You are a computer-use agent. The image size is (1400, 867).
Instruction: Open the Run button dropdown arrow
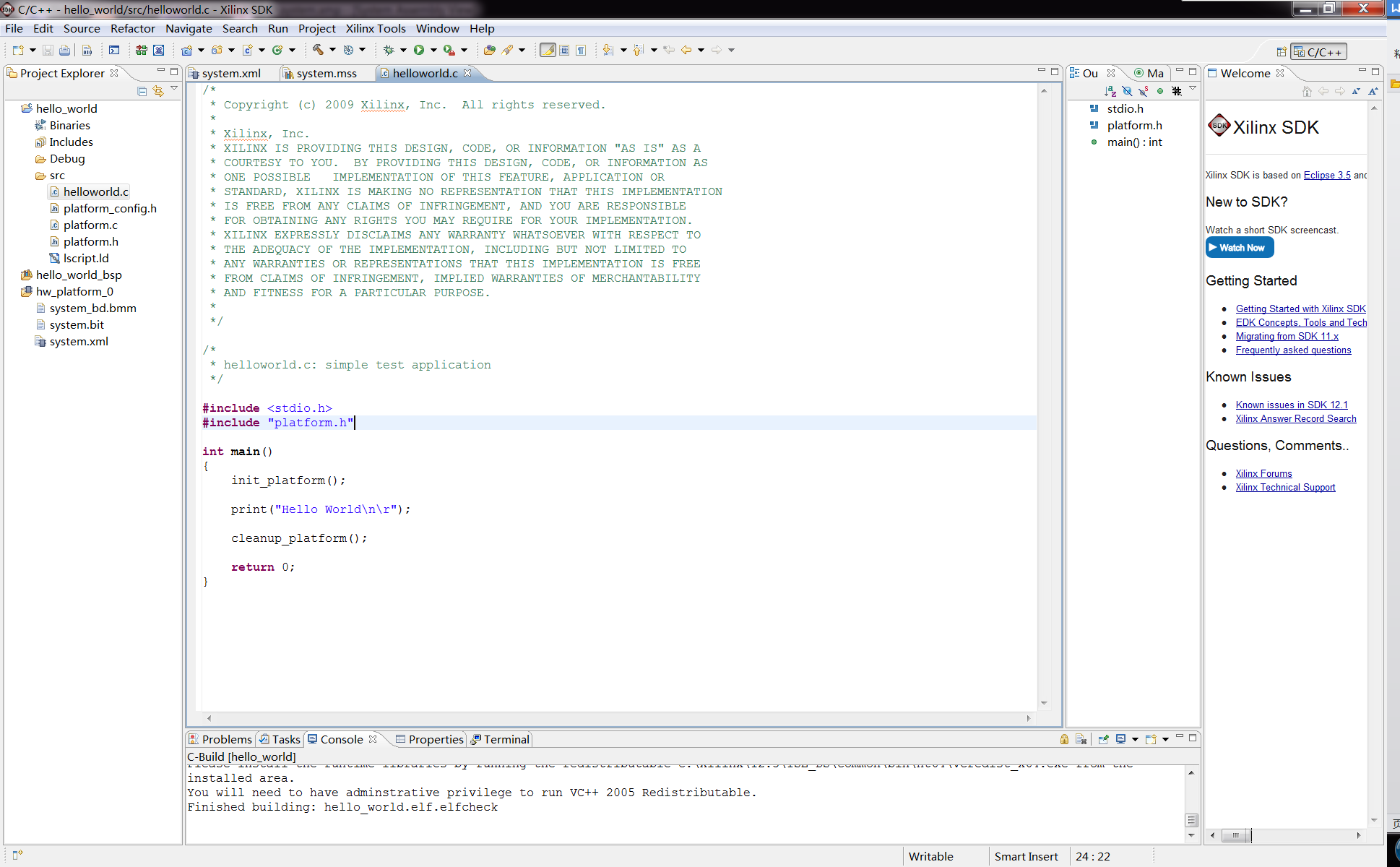click(433, 50)
